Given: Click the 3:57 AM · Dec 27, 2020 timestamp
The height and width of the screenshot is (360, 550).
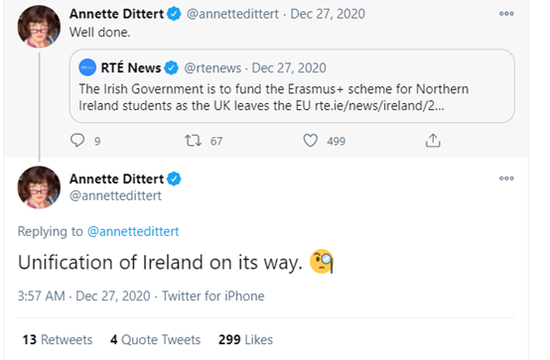Looking at the screenshot, I should coord(84,296).
